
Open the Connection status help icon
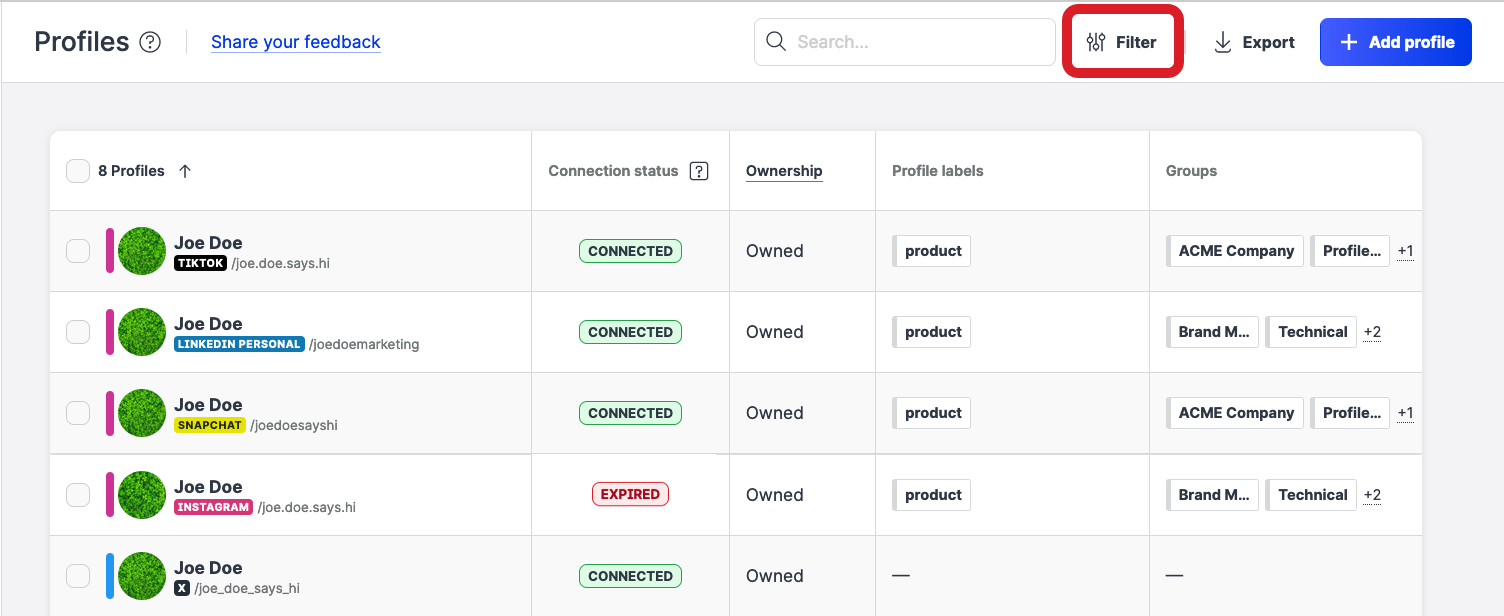click(698, 170)
